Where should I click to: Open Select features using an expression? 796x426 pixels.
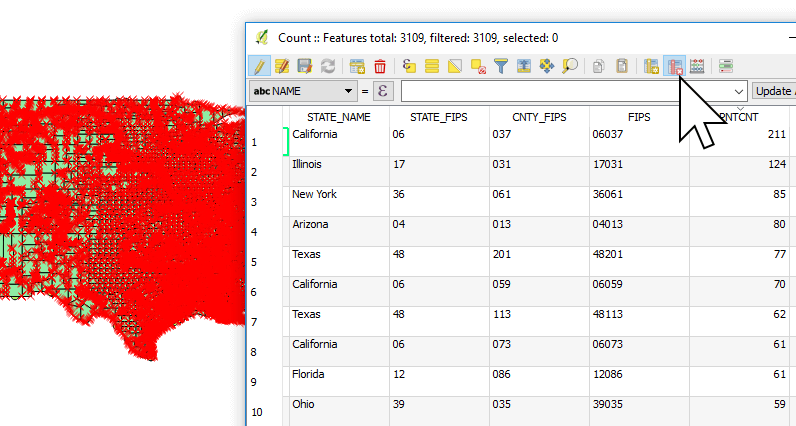point(409,66)
